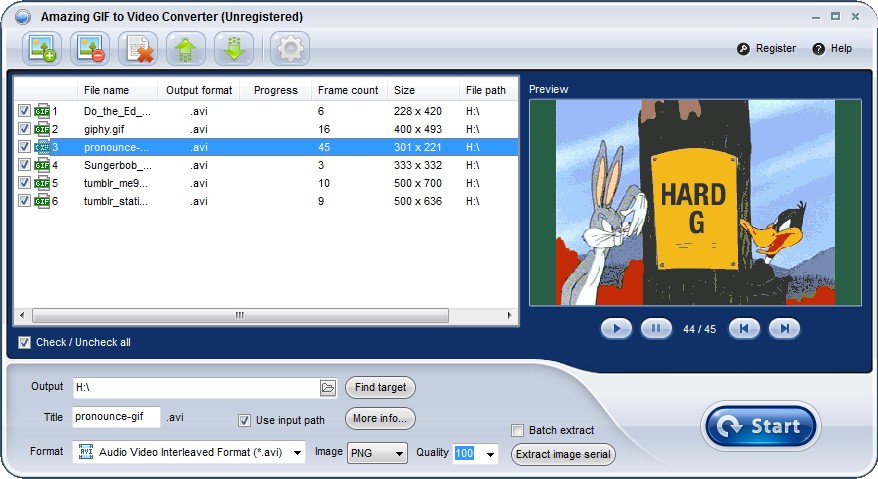
Task: Select the Sungerbob_ file name
Action: pos(118,165)
